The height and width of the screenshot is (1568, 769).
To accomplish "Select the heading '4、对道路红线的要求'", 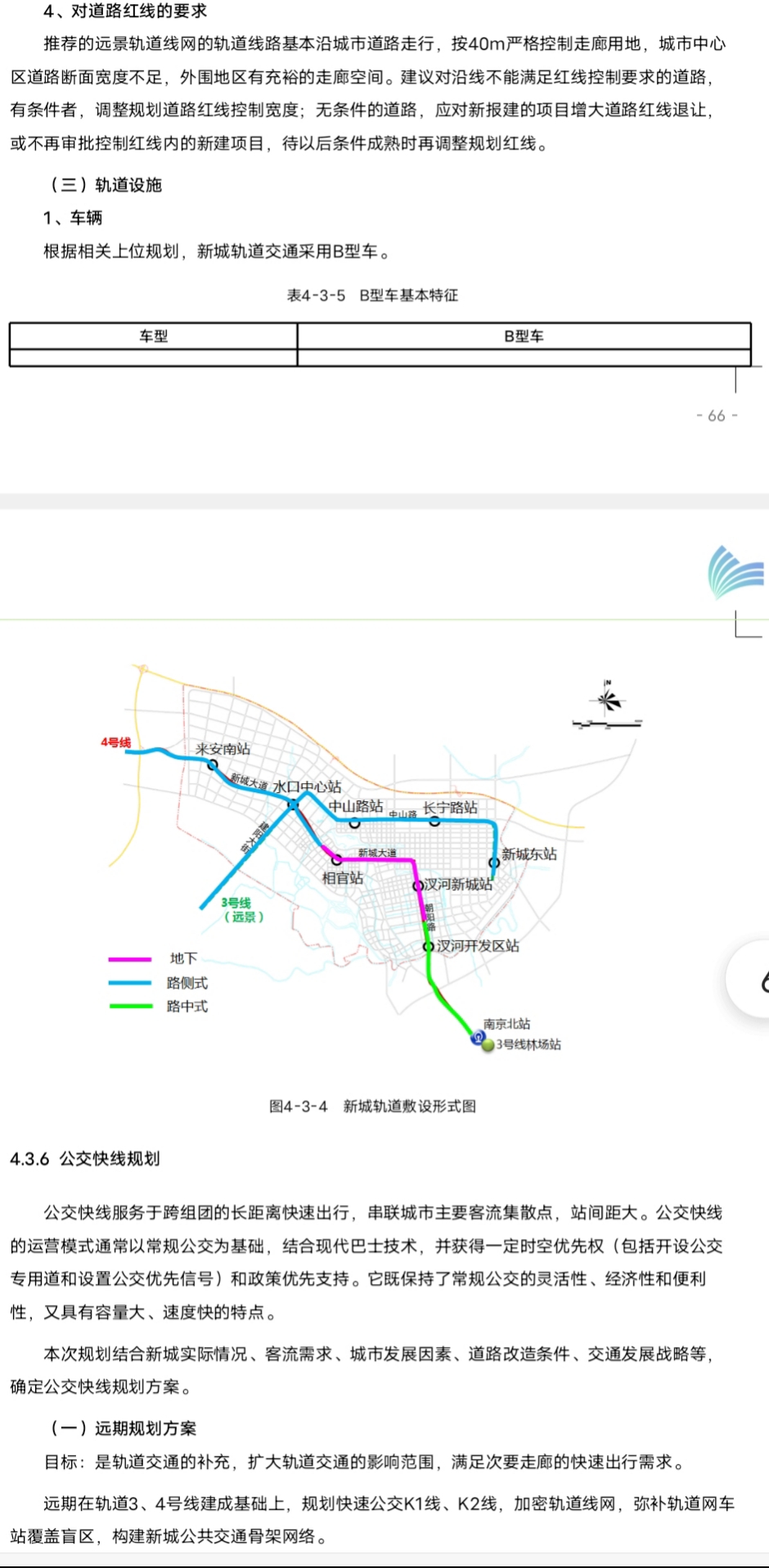I will click(125, 11).
